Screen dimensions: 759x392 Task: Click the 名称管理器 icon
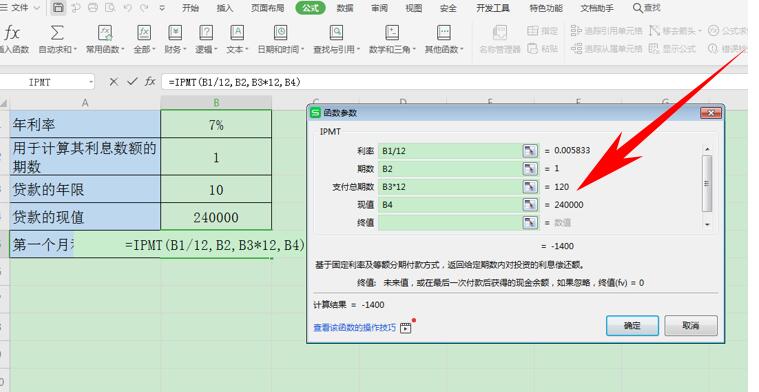pos(500,33)
